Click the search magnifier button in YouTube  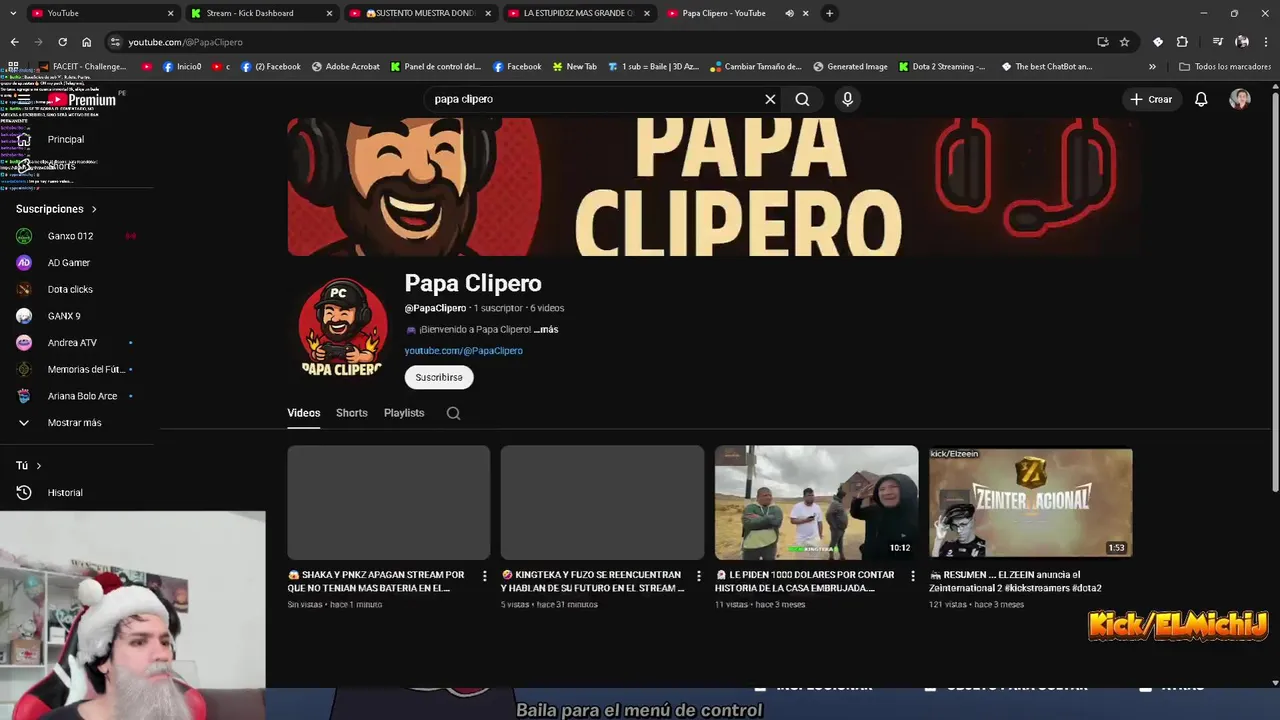(802, 99)
